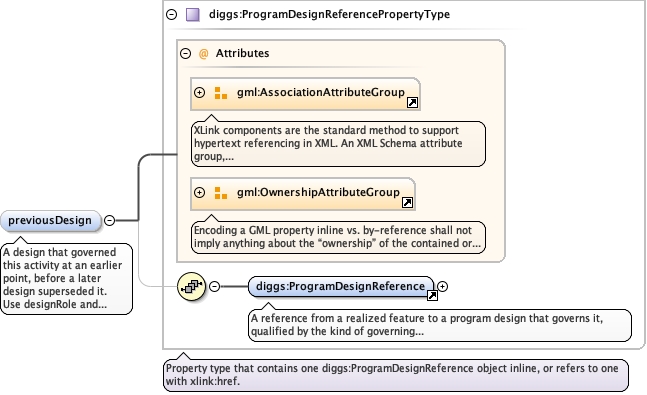647x395 pixels.
Task: Click the 'A reference from a realized feature' annotation
Action: pos(439,325)
